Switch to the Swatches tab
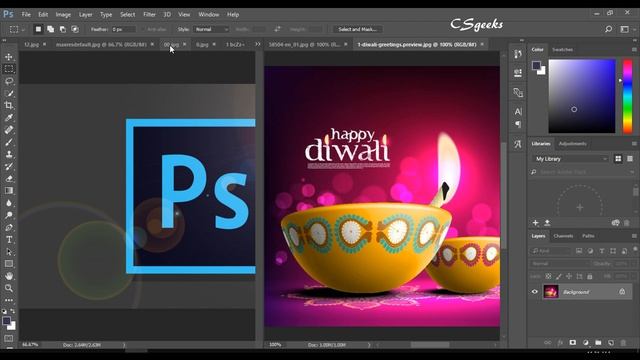 pos(562,49)
